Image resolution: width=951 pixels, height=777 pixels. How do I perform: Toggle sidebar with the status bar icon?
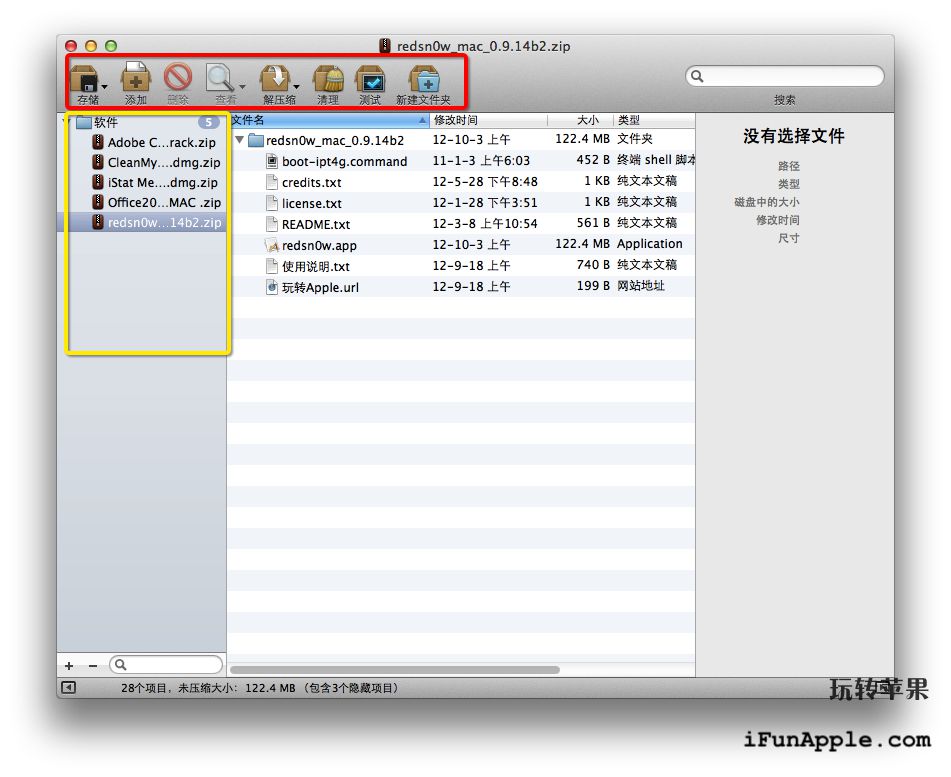click(68, 687)
